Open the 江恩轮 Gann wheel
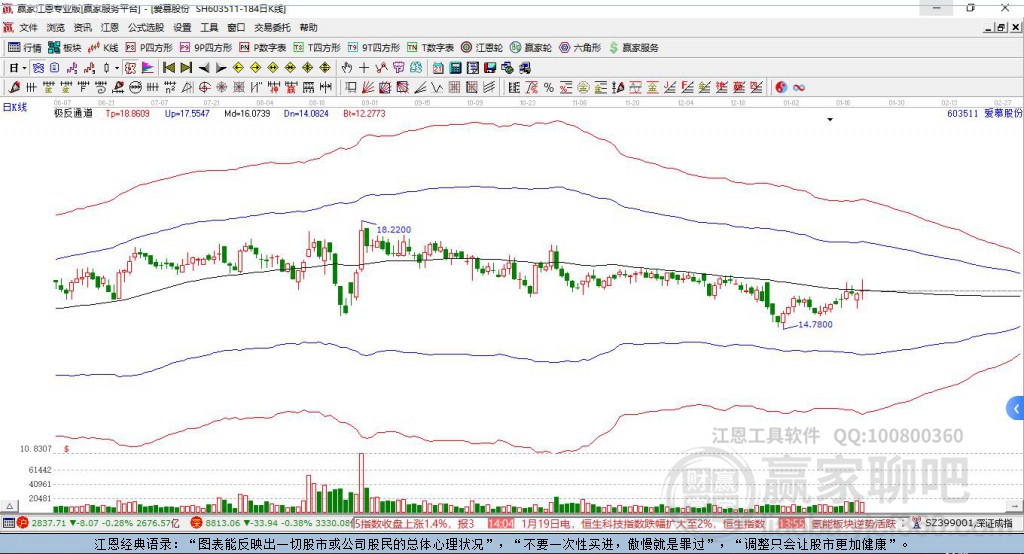Screen dimensions: 1024x554 point(482,48)
